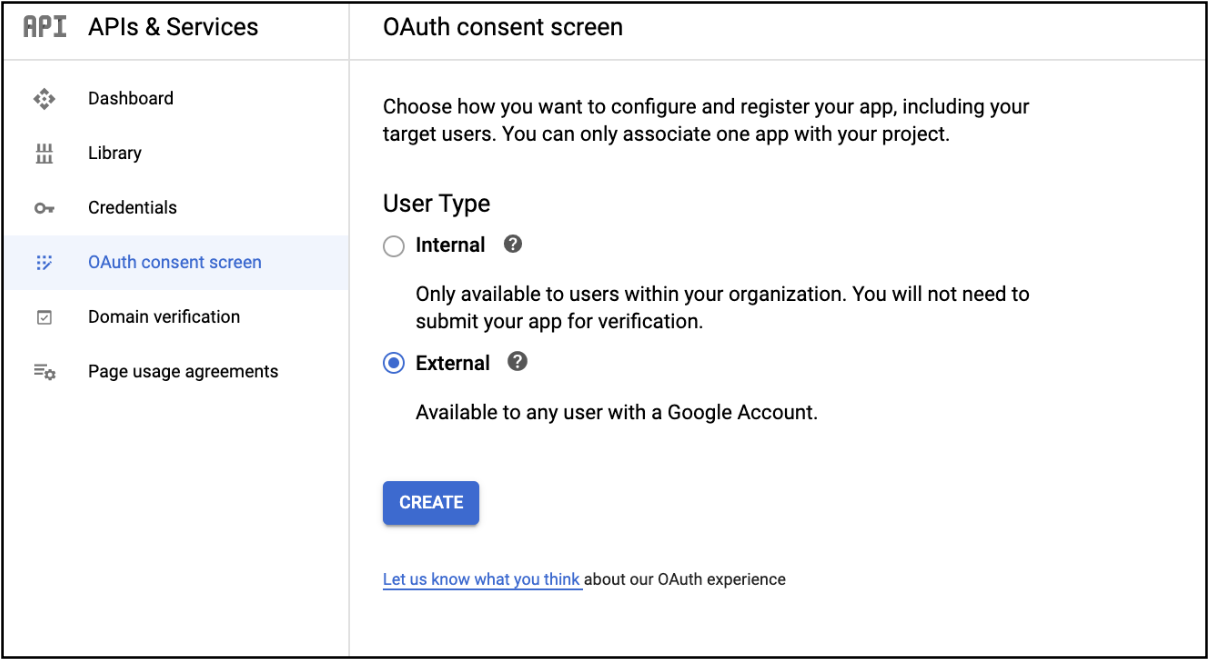
Task: Click the APIs & Services header title
Action: 173,28
